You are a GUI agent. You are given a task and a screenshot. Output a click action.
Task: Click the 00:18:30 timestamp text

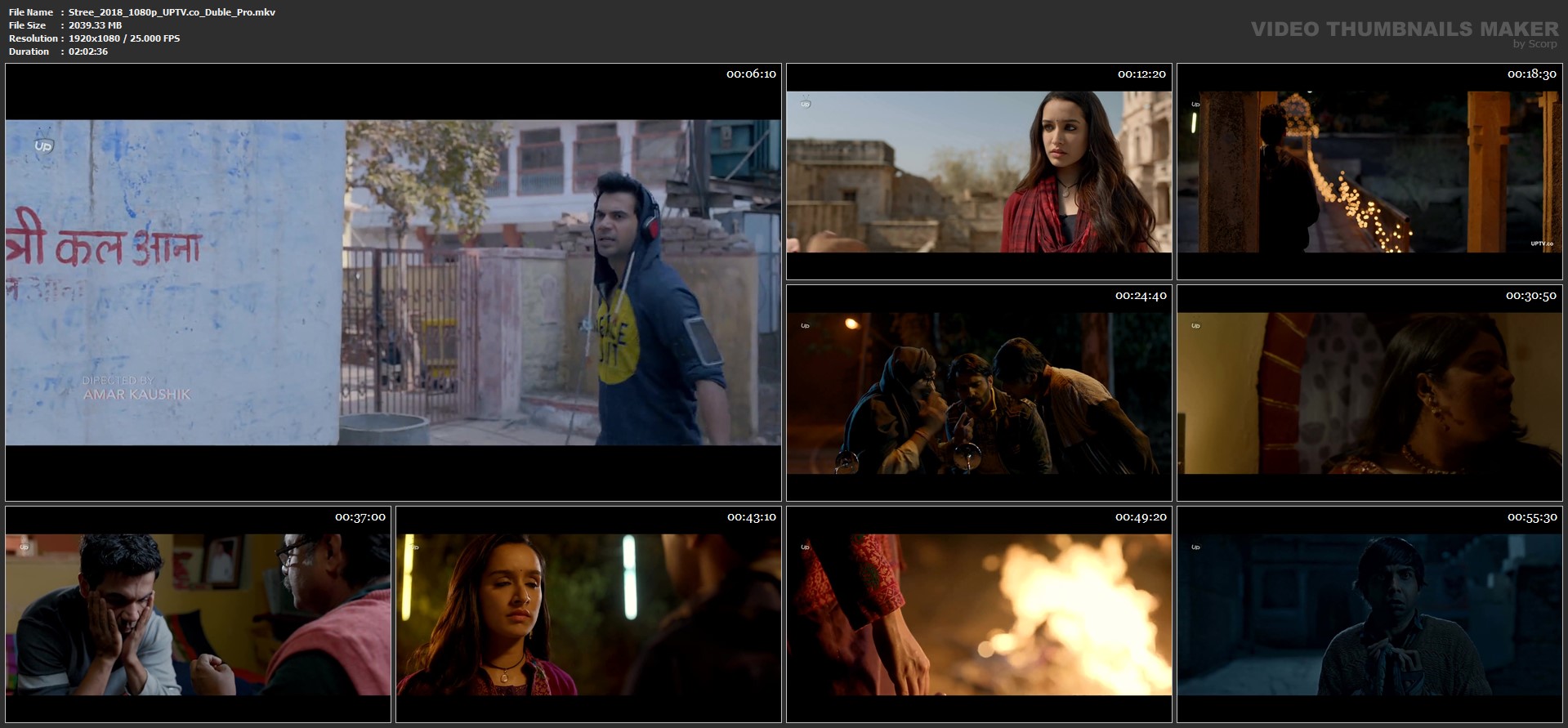tap(1532, 74)
